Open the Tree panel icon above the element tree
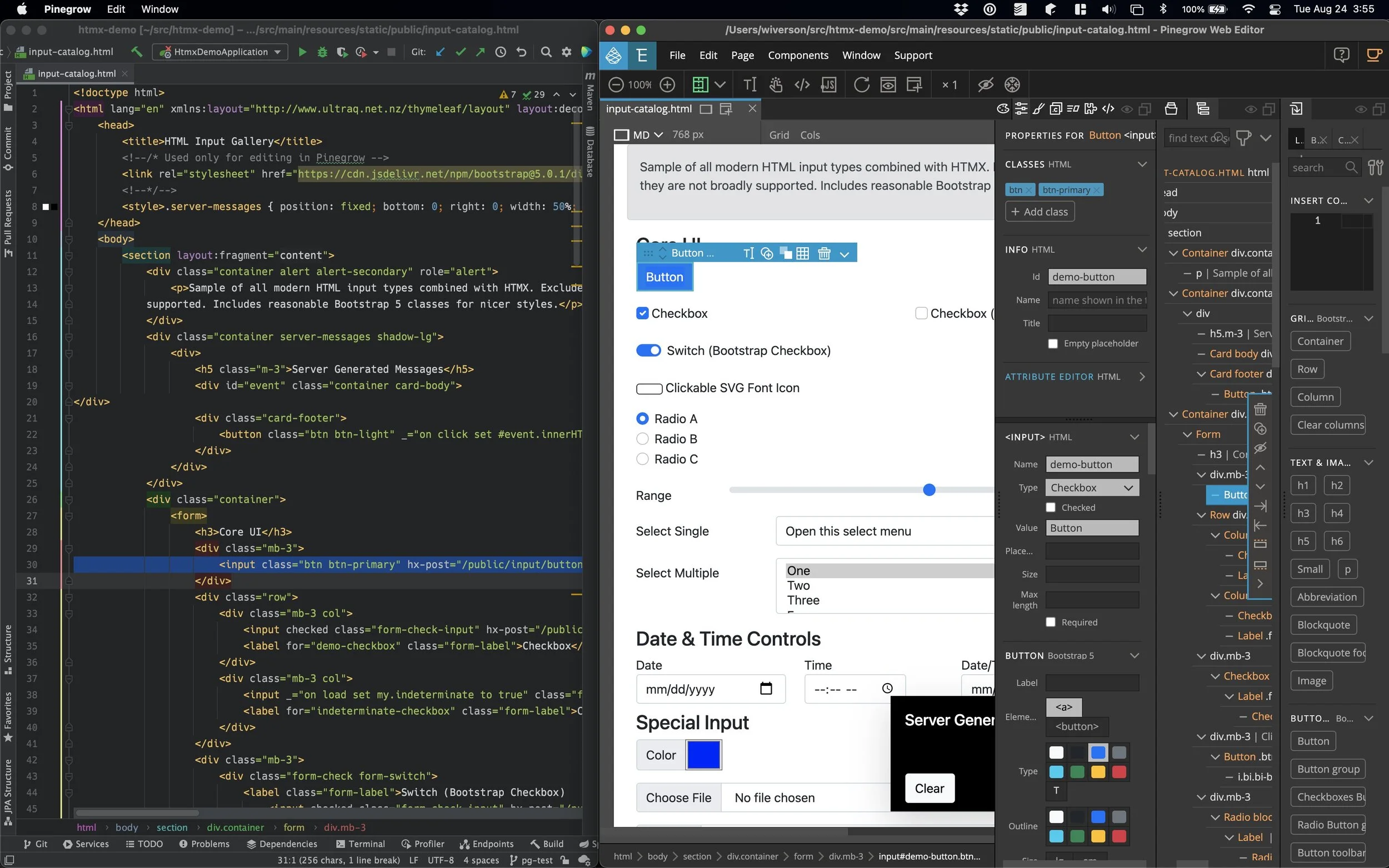Viewport: 1389px width, 868px height. coord(1202,108)
